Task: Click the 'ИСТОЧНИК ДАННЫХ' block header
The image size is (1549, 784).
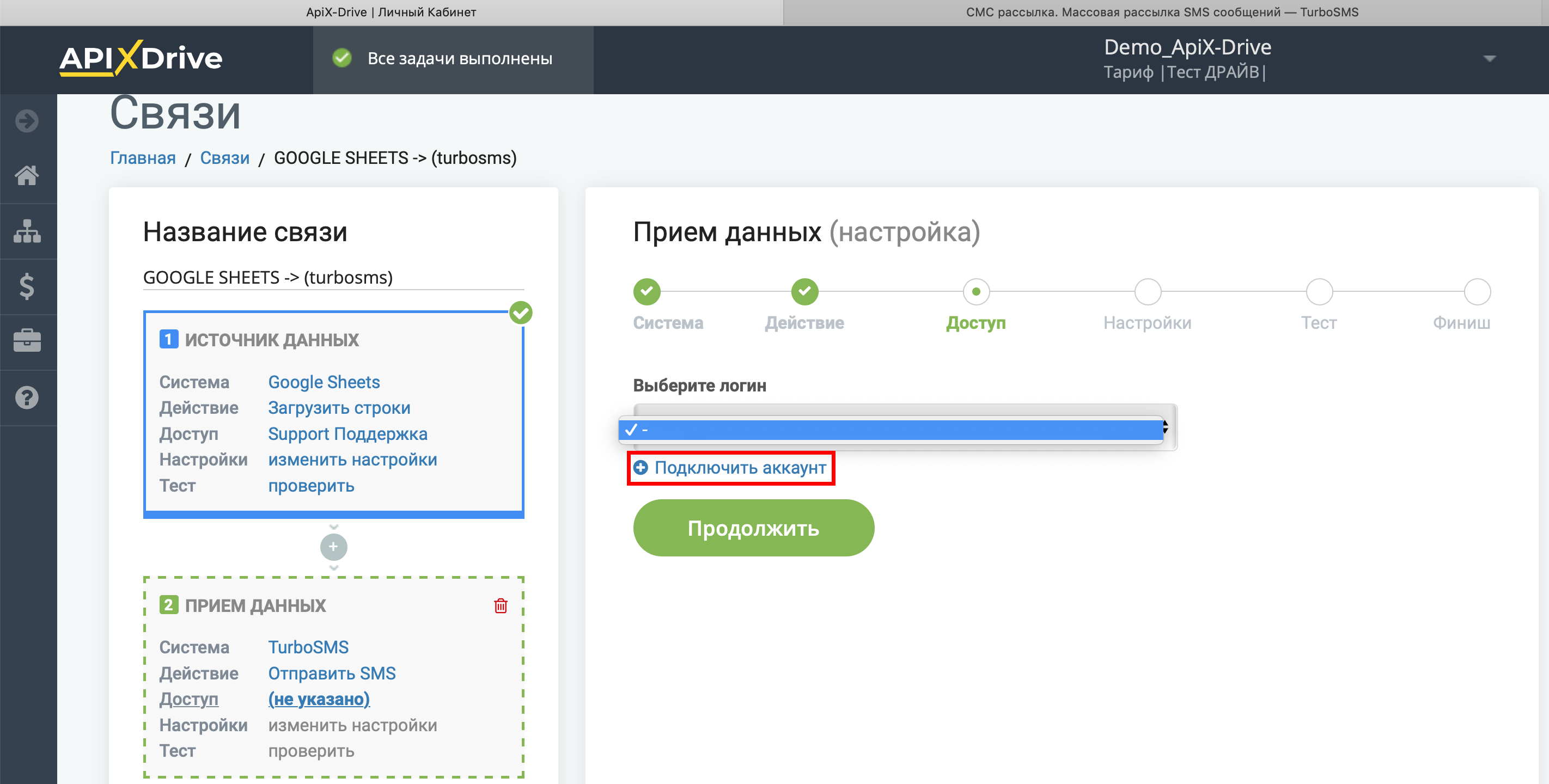Action: click(x=272, y=340)
